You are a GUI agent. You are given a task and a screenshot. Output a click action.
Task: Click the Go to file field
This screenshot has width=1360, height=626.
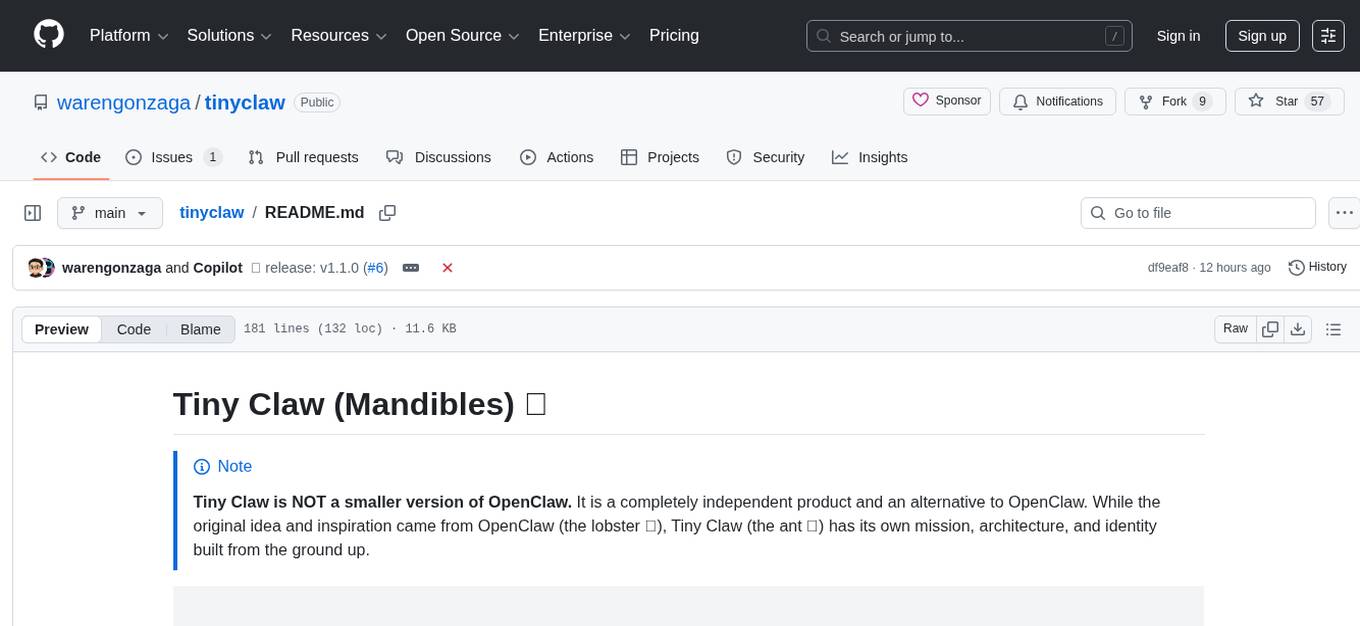point(1198,213)
